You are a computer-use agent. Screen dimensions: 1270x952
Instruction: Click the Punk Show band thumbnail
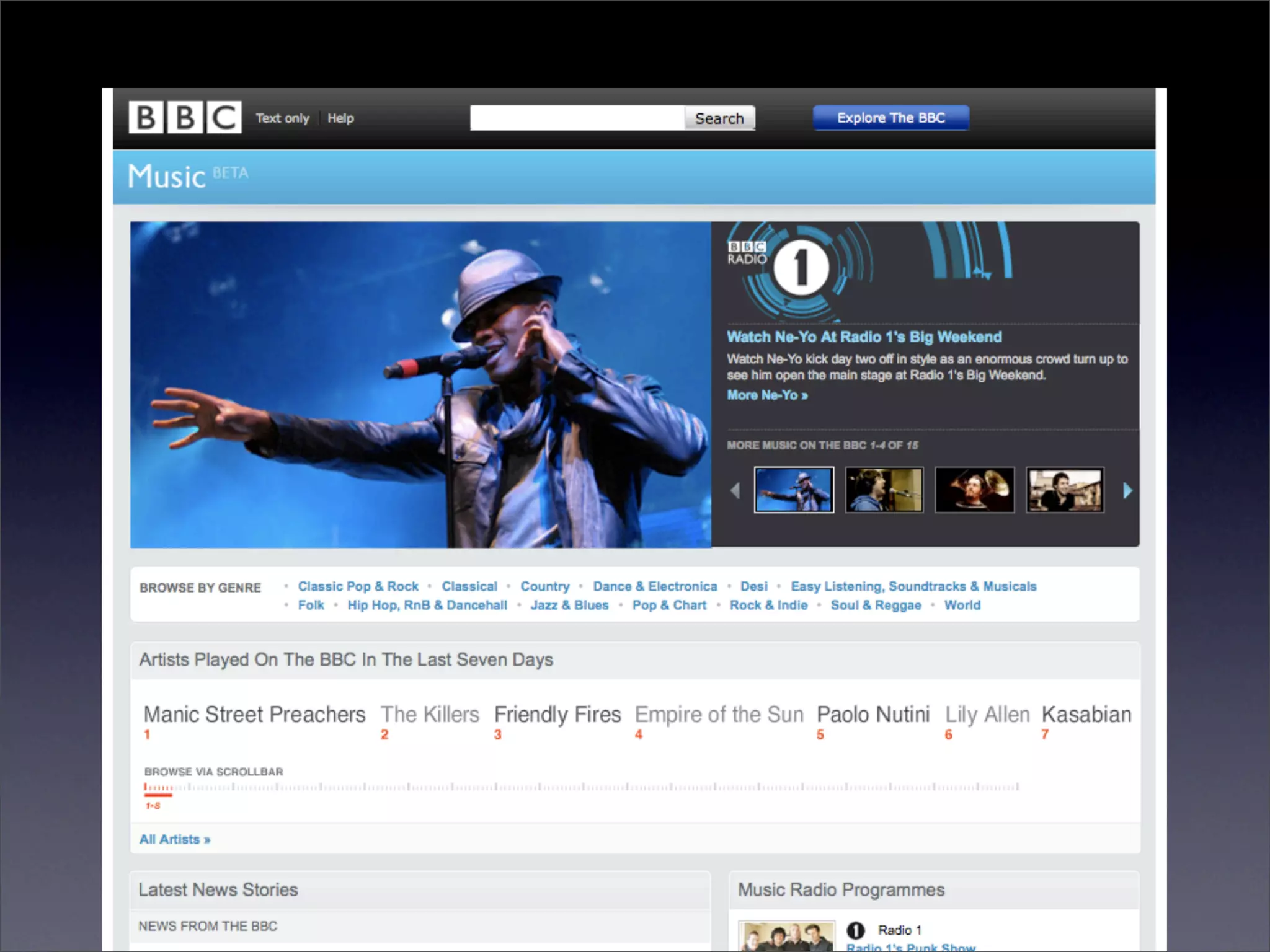(x=786, y=937)
